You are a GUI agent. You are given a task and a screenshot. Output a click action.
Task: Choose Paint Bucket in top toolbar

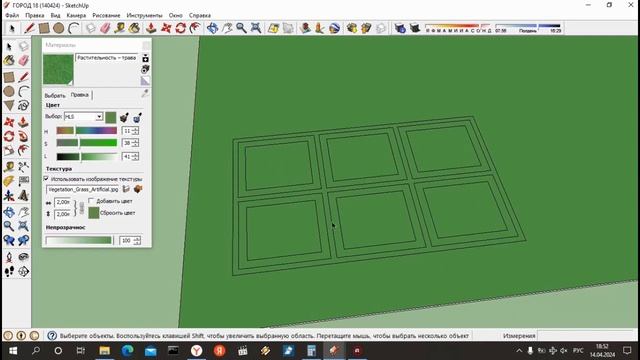tap(134, 28)
